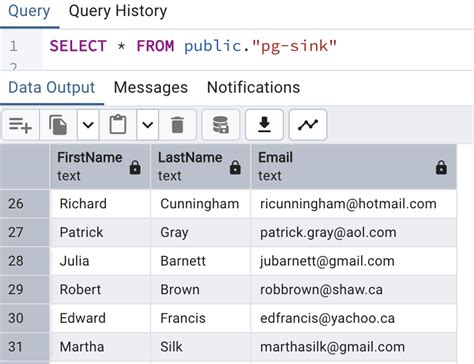The height and width of the screenshot is (364, 474).
Task: Click the cell containing Gray
Action: point(200,232)
